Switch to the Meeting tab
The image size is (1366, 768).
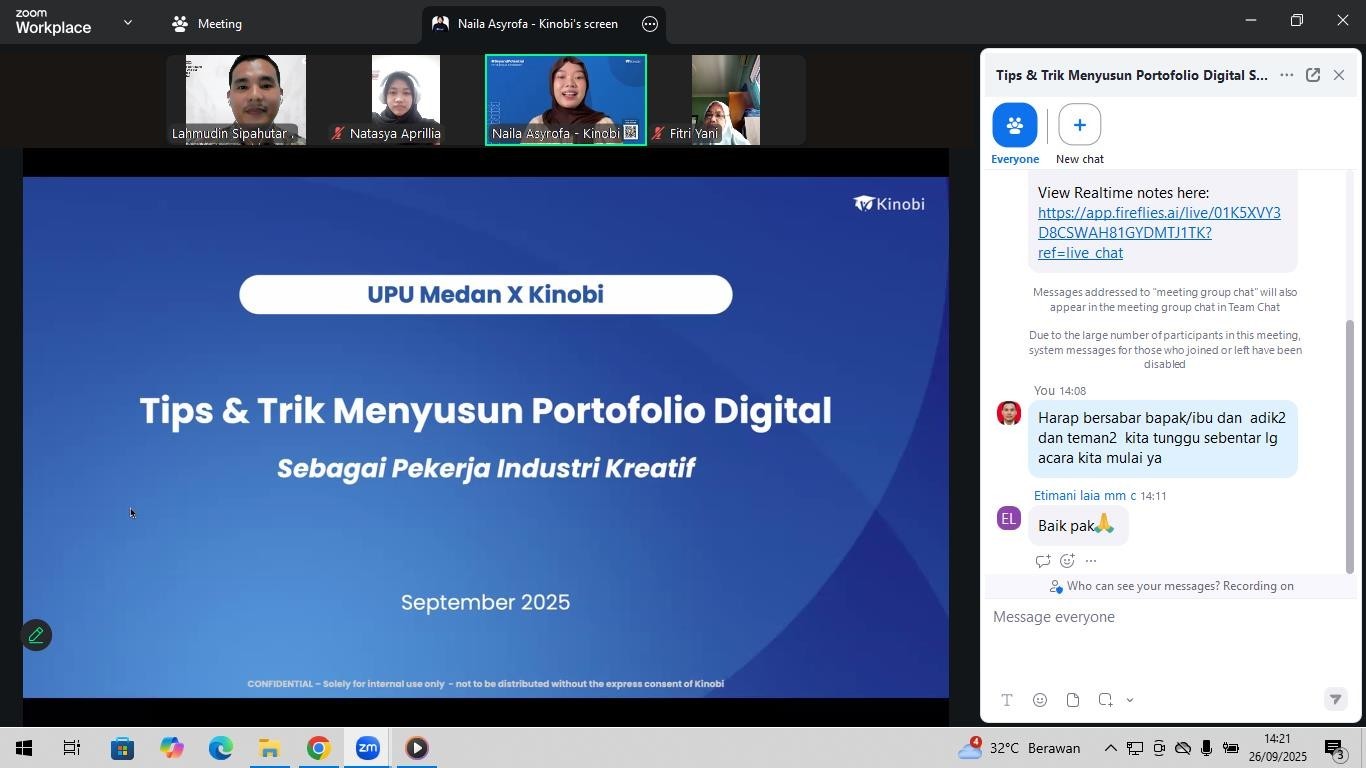(x=207, y=24)
